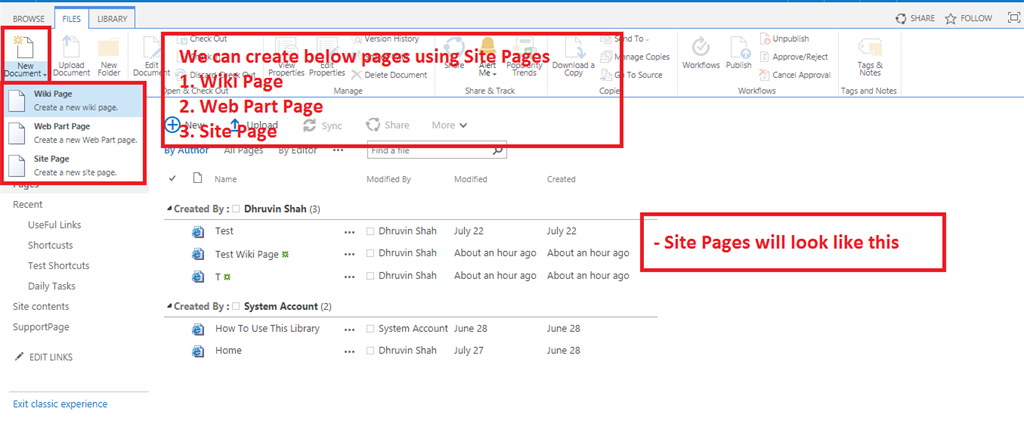This screenshot has height=430, width=1024.
Task: Sort by the Modified column header
Action: pyautogui.click(x=471, y=179)
